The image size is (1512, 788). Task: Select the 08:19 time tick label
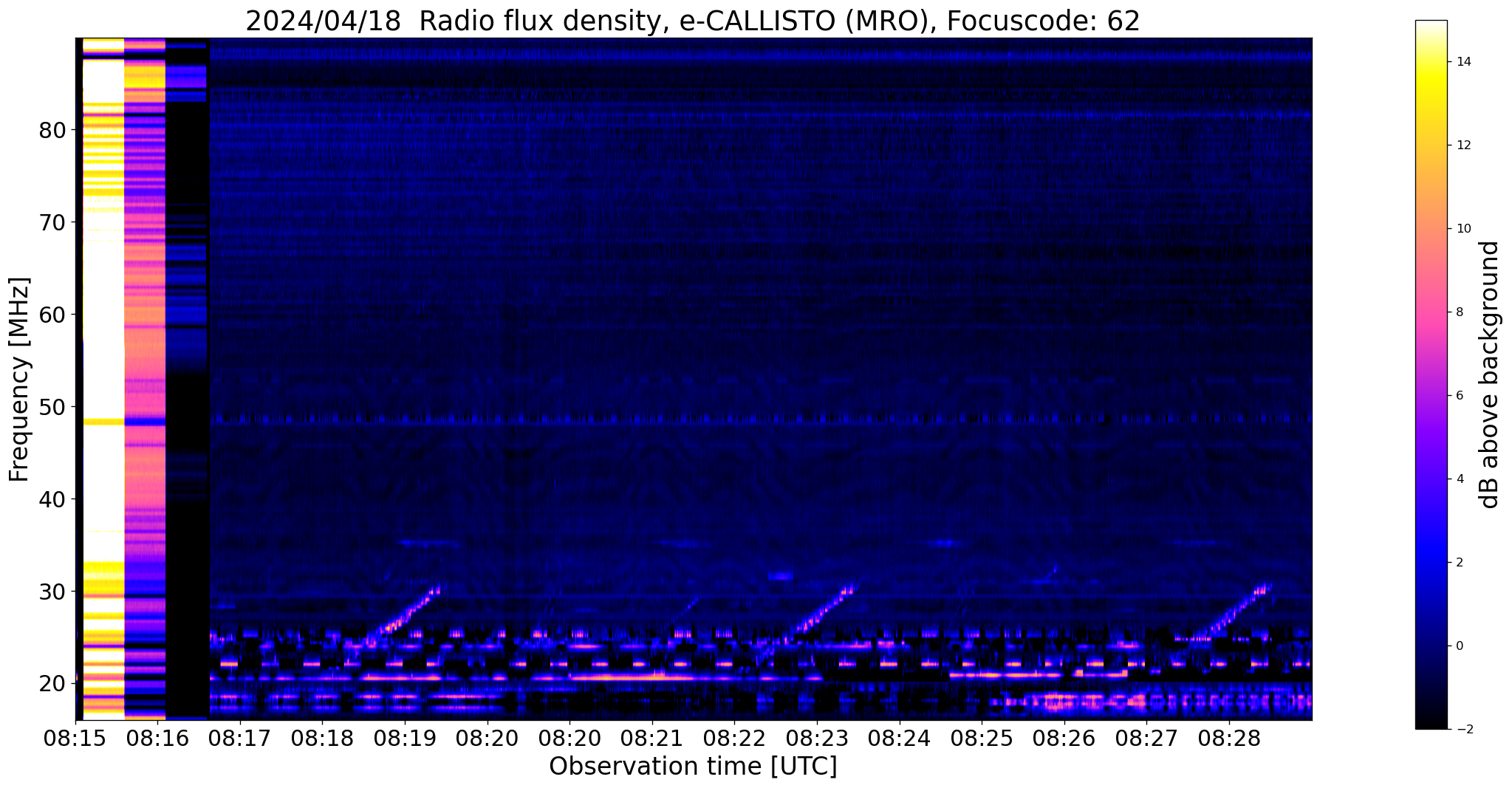pos(405,739)
